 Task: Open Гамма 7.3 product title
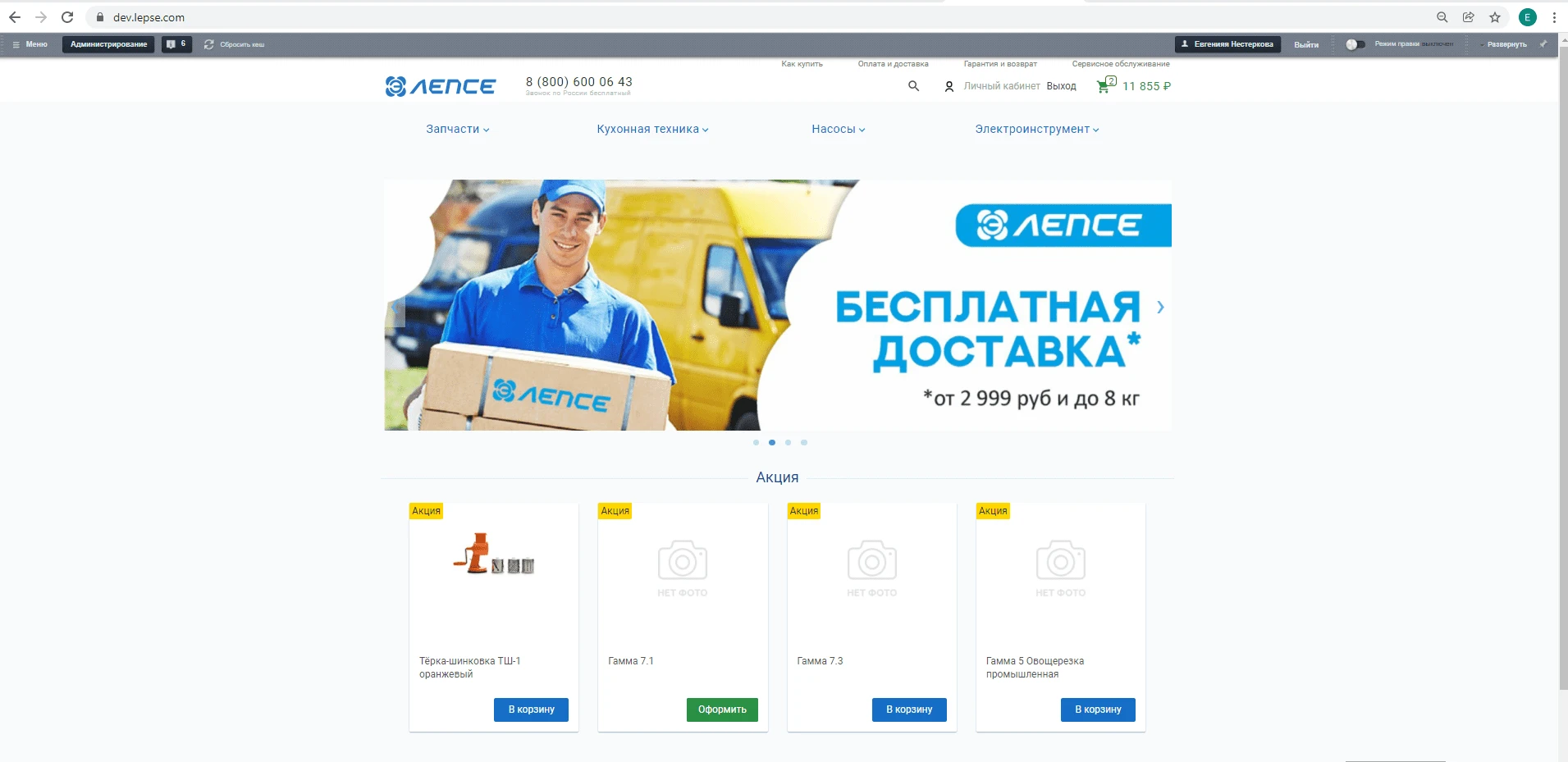[x=820, y=661]
